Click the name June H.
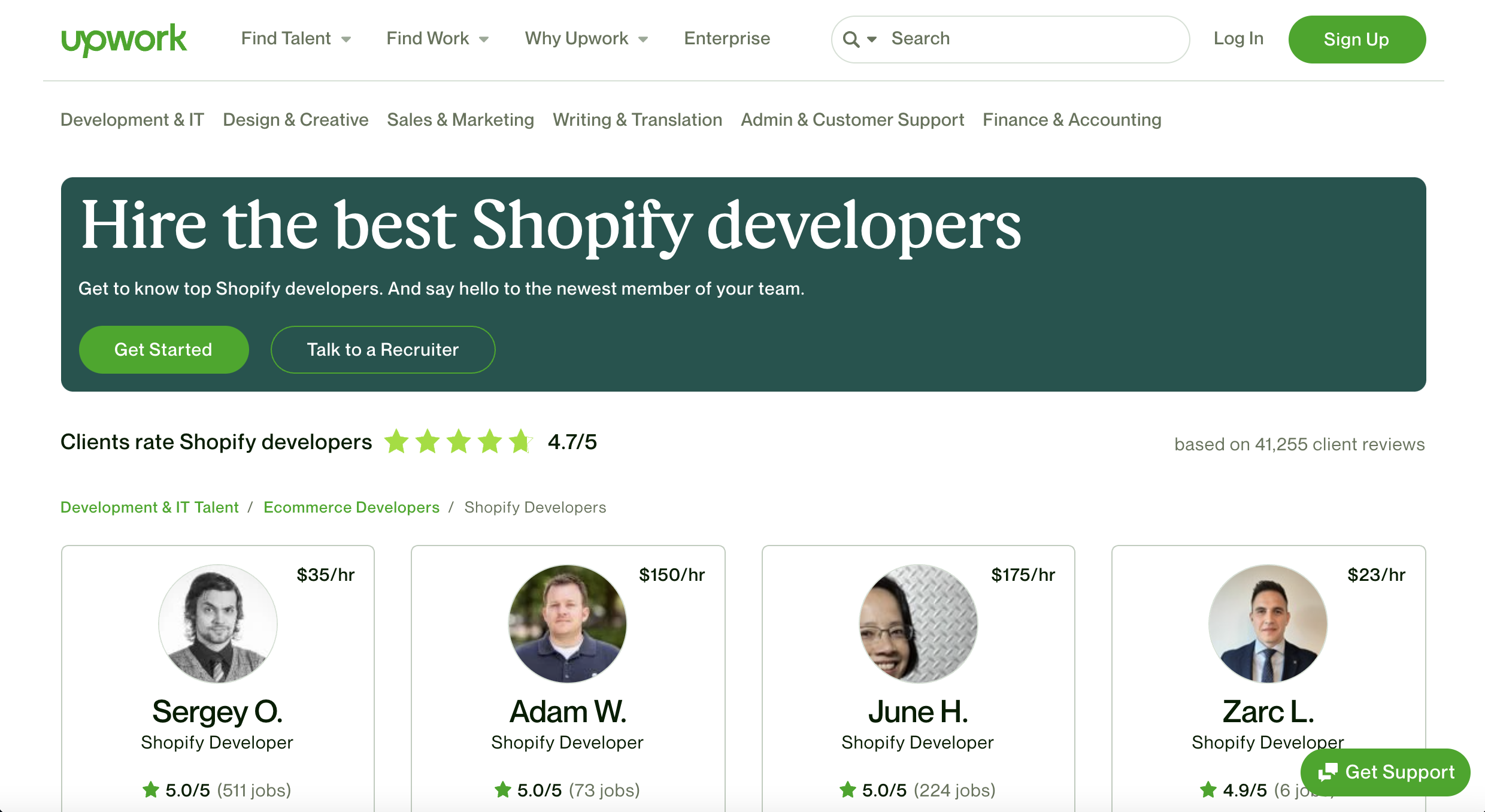 click(918, 712)
